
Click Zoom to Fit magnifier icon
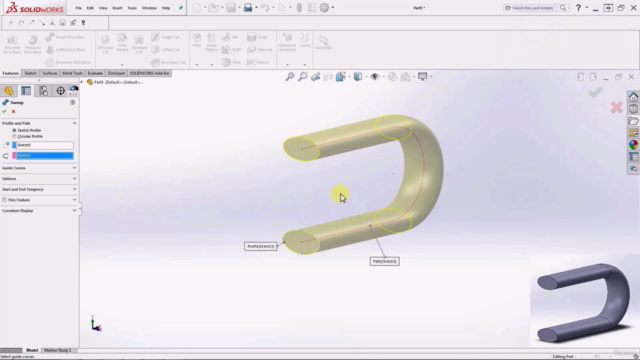pos(290,77)
